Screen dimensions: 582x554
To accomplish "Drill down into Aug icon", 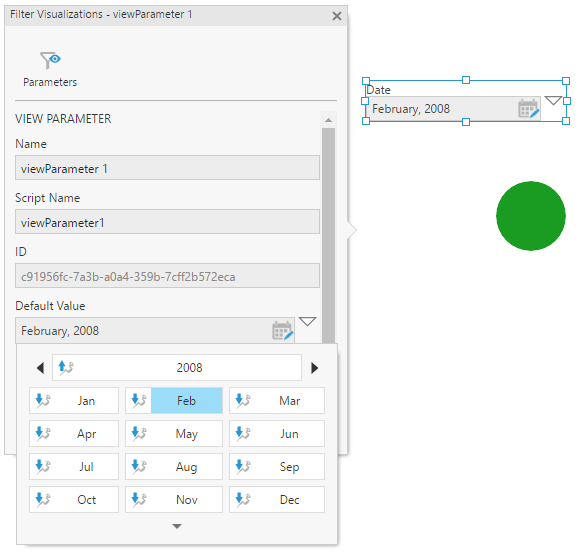I will pos(139,466).
